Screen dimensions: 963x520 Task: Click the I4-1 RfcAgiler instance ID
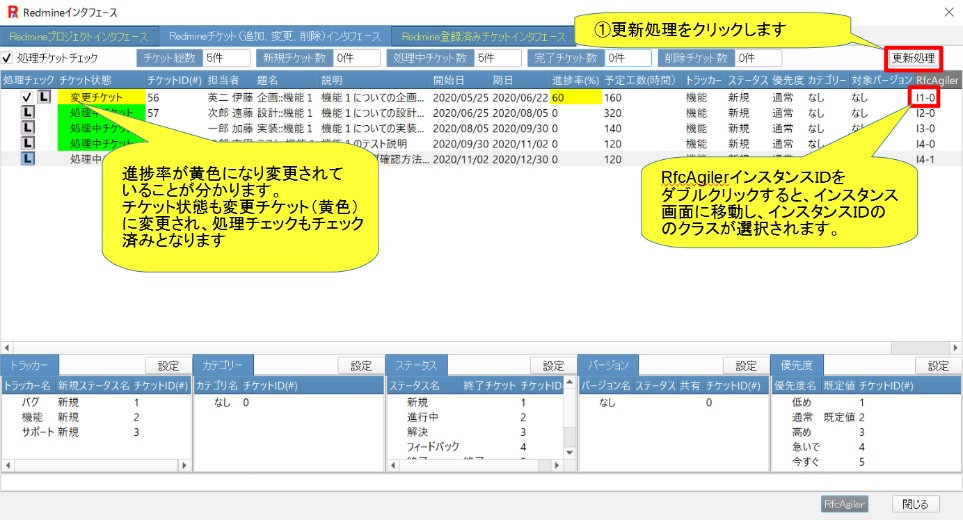click(925, 159)
